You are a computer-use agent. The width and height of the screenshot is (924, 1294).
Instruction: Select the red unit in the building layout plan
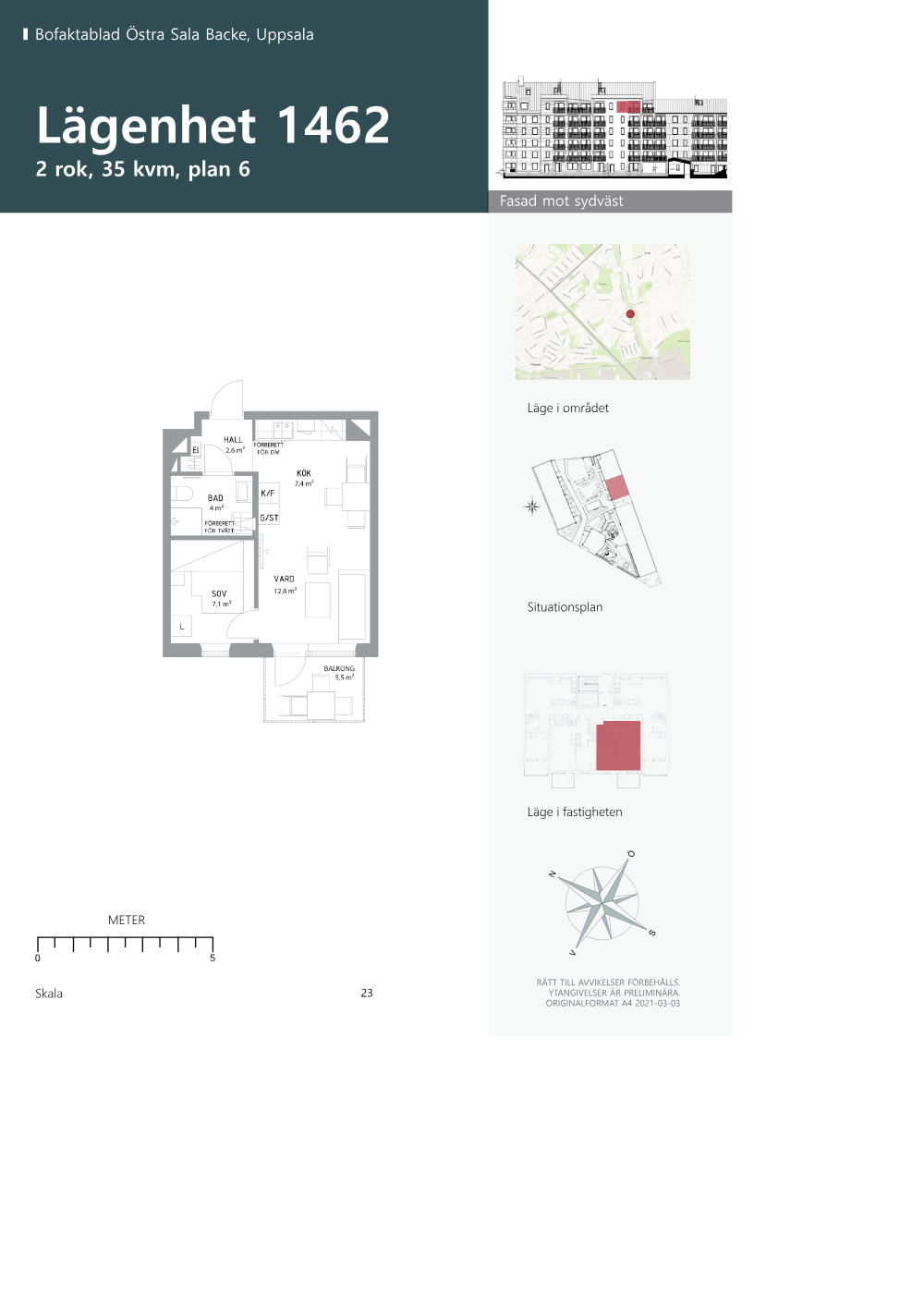[618, 746]
